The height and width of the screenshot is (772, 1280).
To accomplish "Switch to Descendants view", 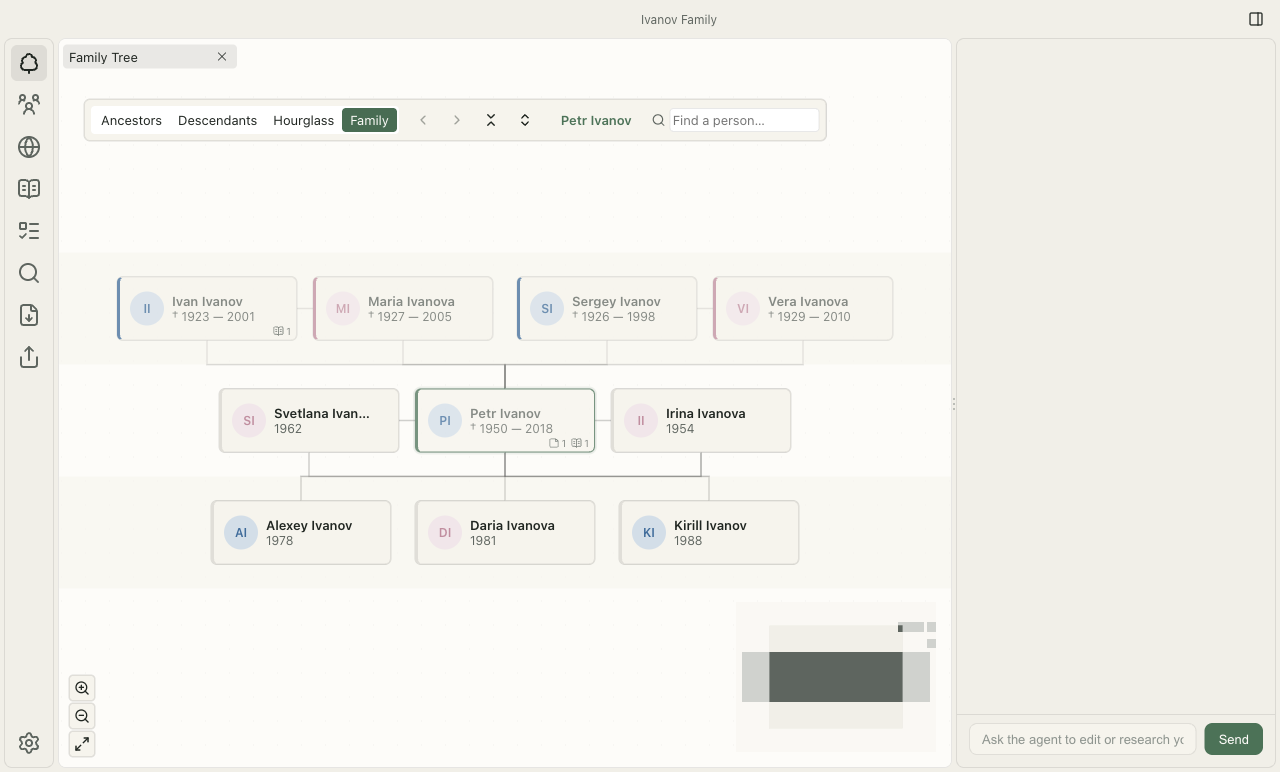I will point(217,120).
